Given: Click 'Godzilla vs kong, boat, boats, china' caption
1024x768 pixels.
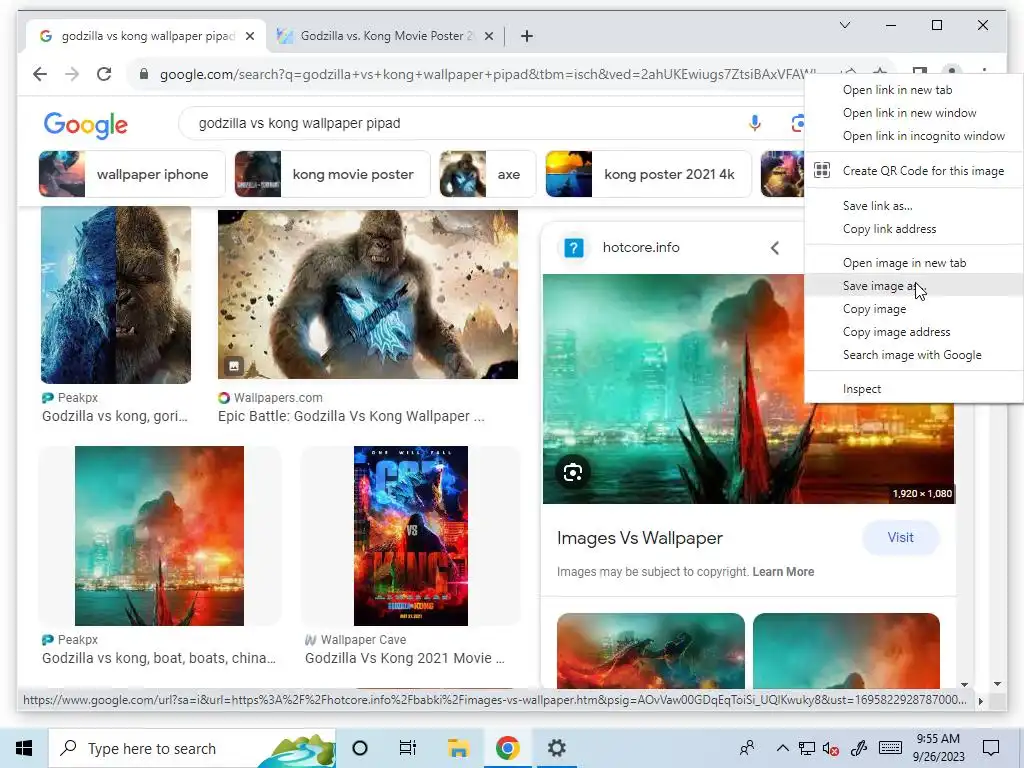Looking at the screenshot, I should pos(159,658).
